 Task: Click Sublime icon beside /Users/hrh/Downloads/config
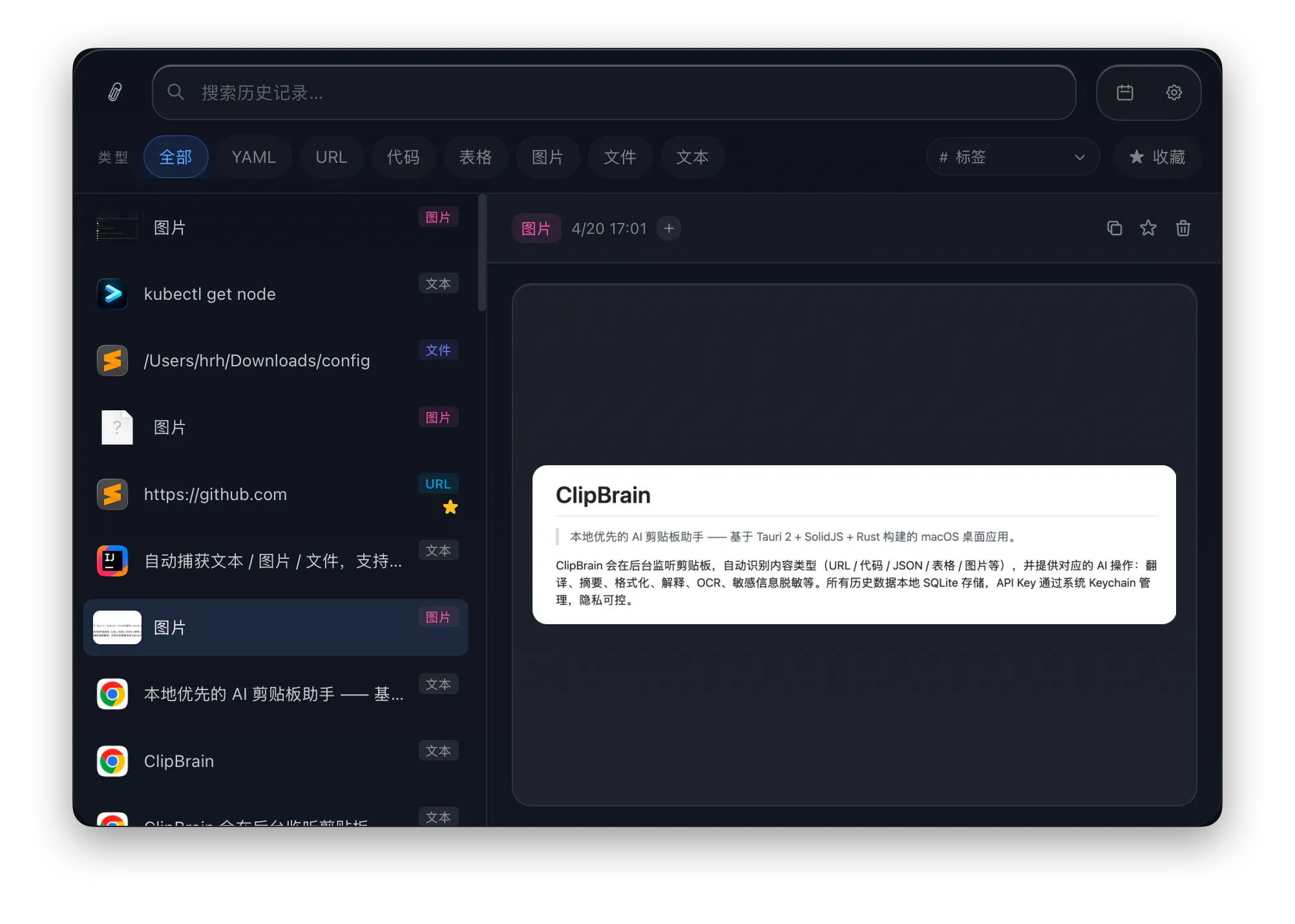[x=112, y=361]
